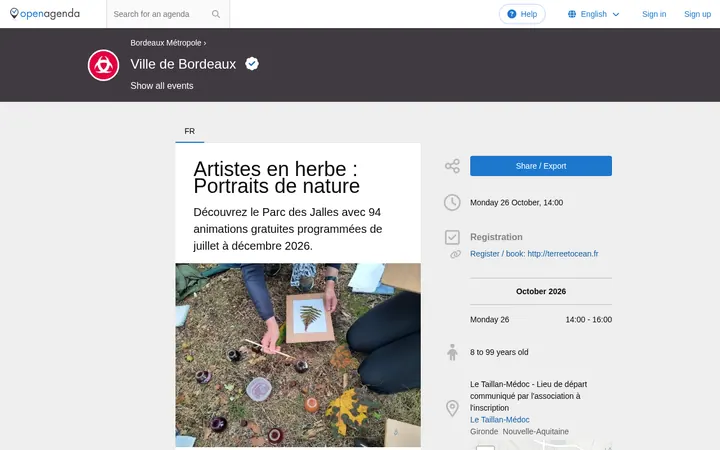The height and width of the screenshot is (450, 720).
Task: Click the 14:00 - 16:00 time slot
Action: pos(588,320)
